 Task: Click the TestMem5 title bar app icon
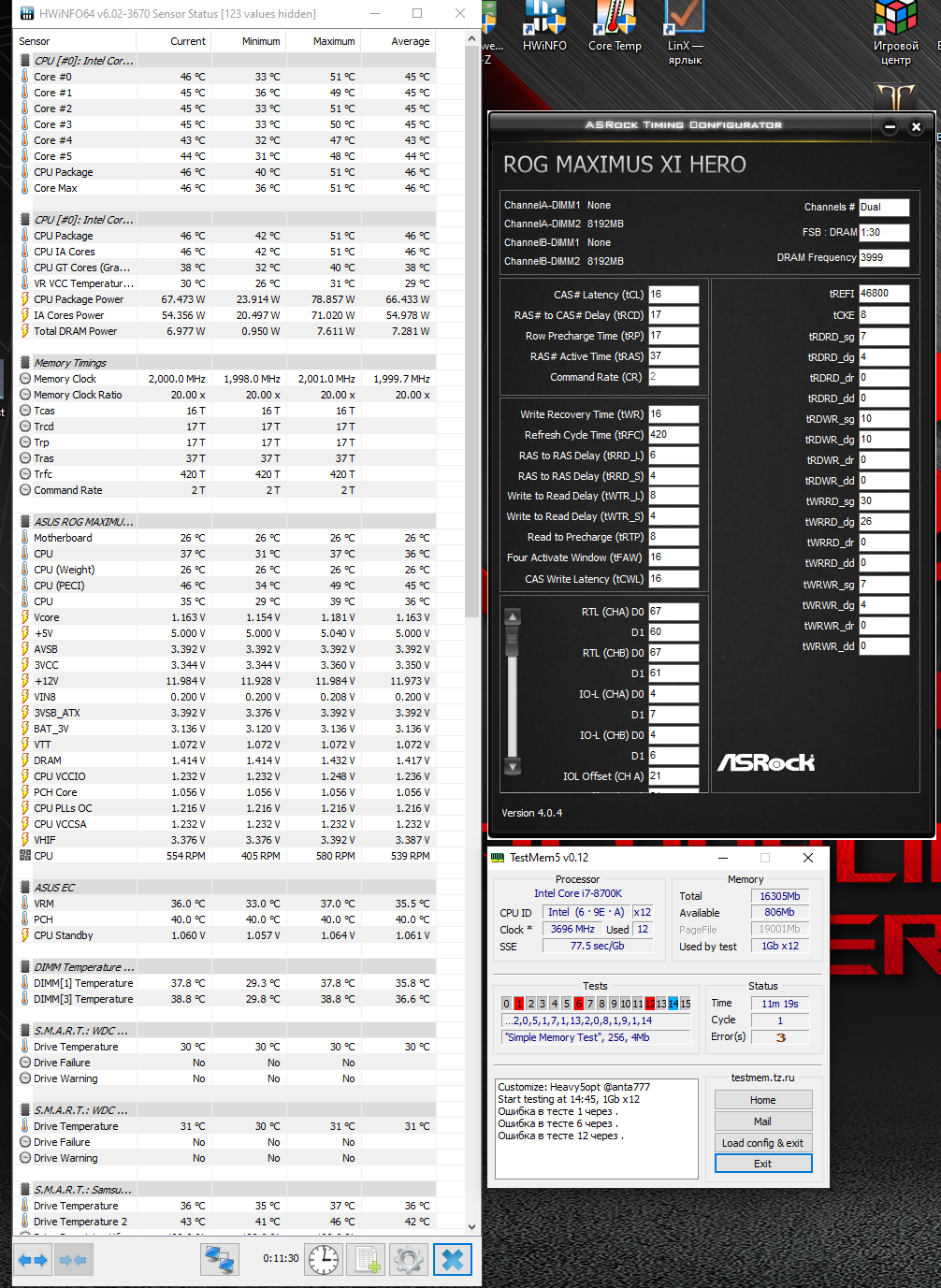[498, 858]
